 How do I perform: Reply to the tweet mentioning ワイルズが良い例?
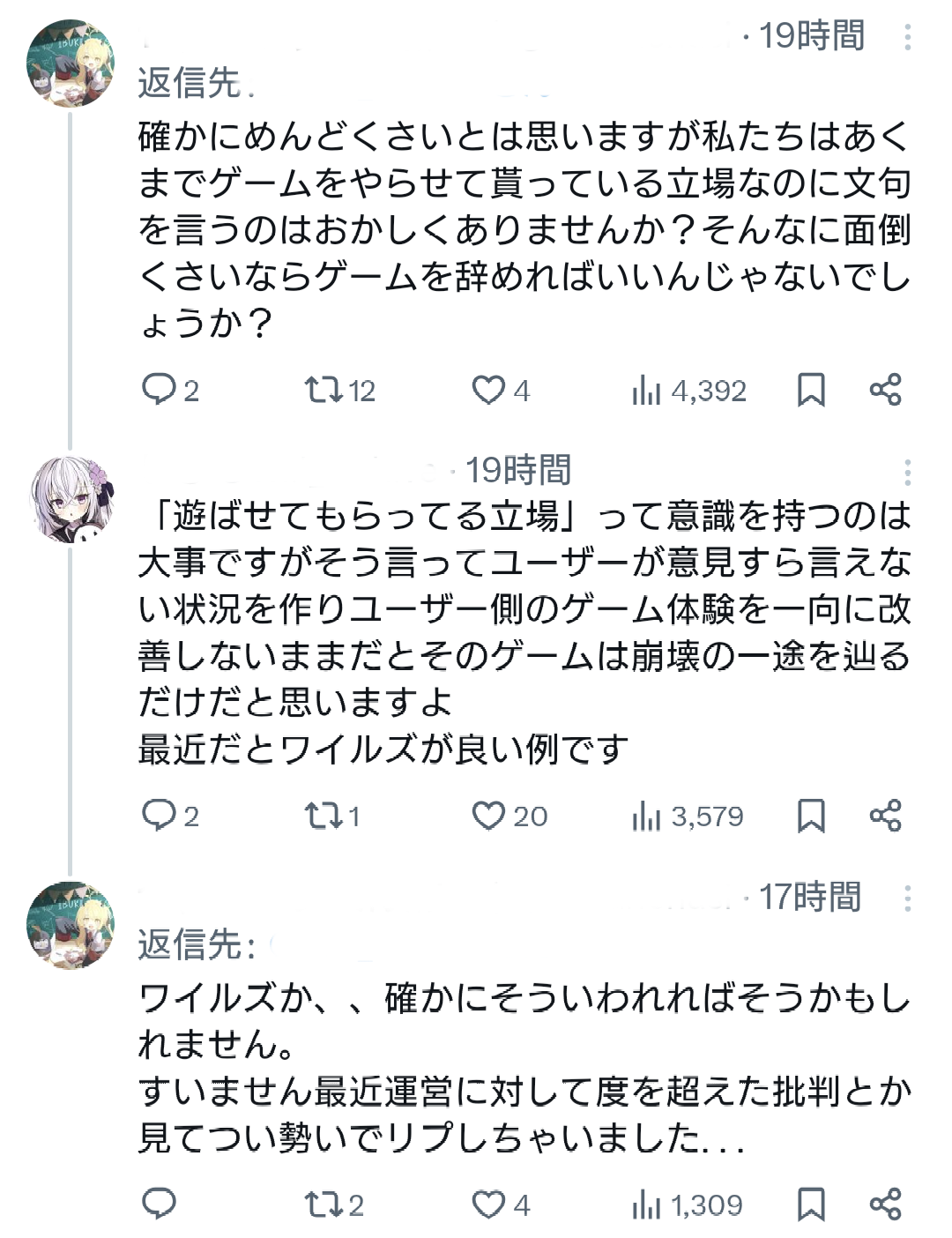[160, 816]
